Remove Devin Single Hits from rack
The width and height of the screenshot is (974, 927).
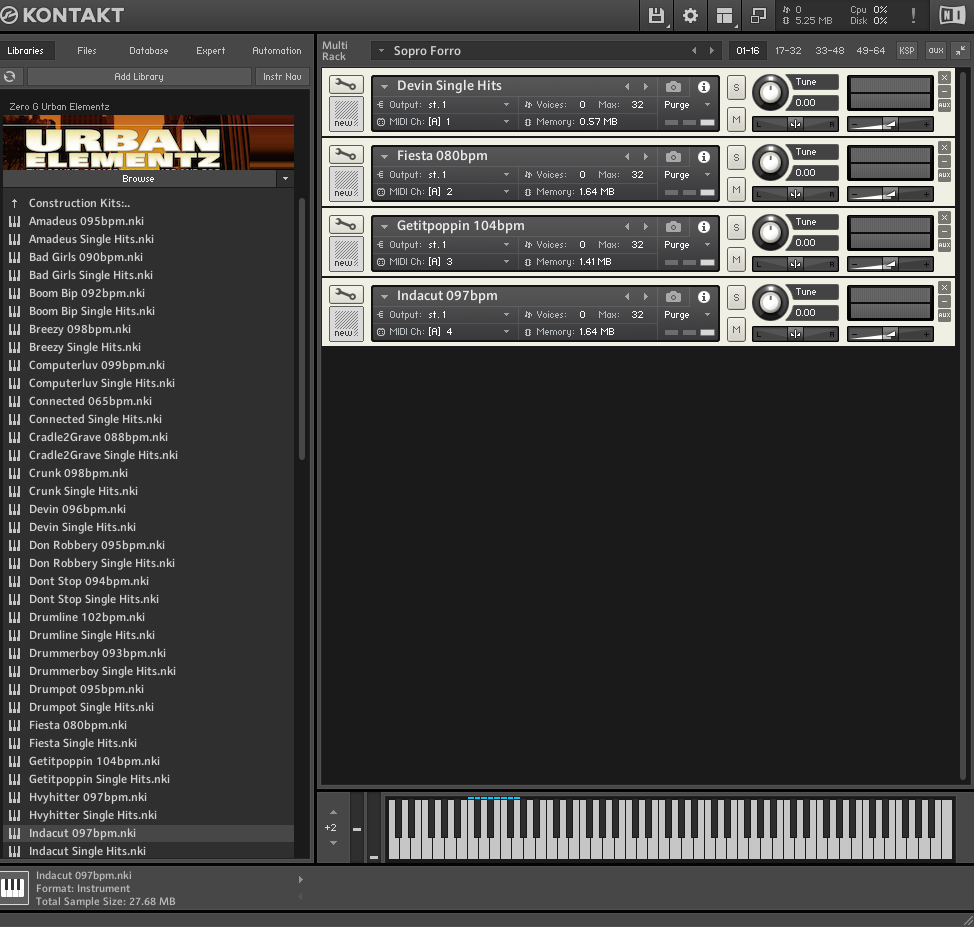944,78
